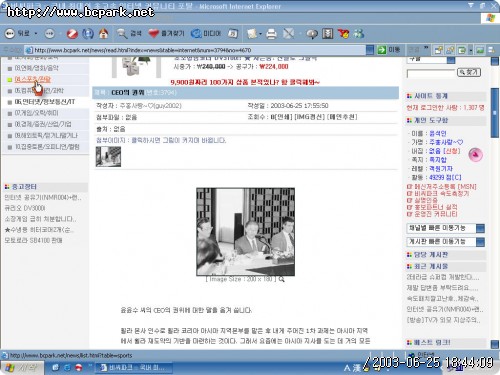Open the 06.인터넷/정보통신/IT category
This screenshot has width=500, height=375.
(x=45, y=102)
